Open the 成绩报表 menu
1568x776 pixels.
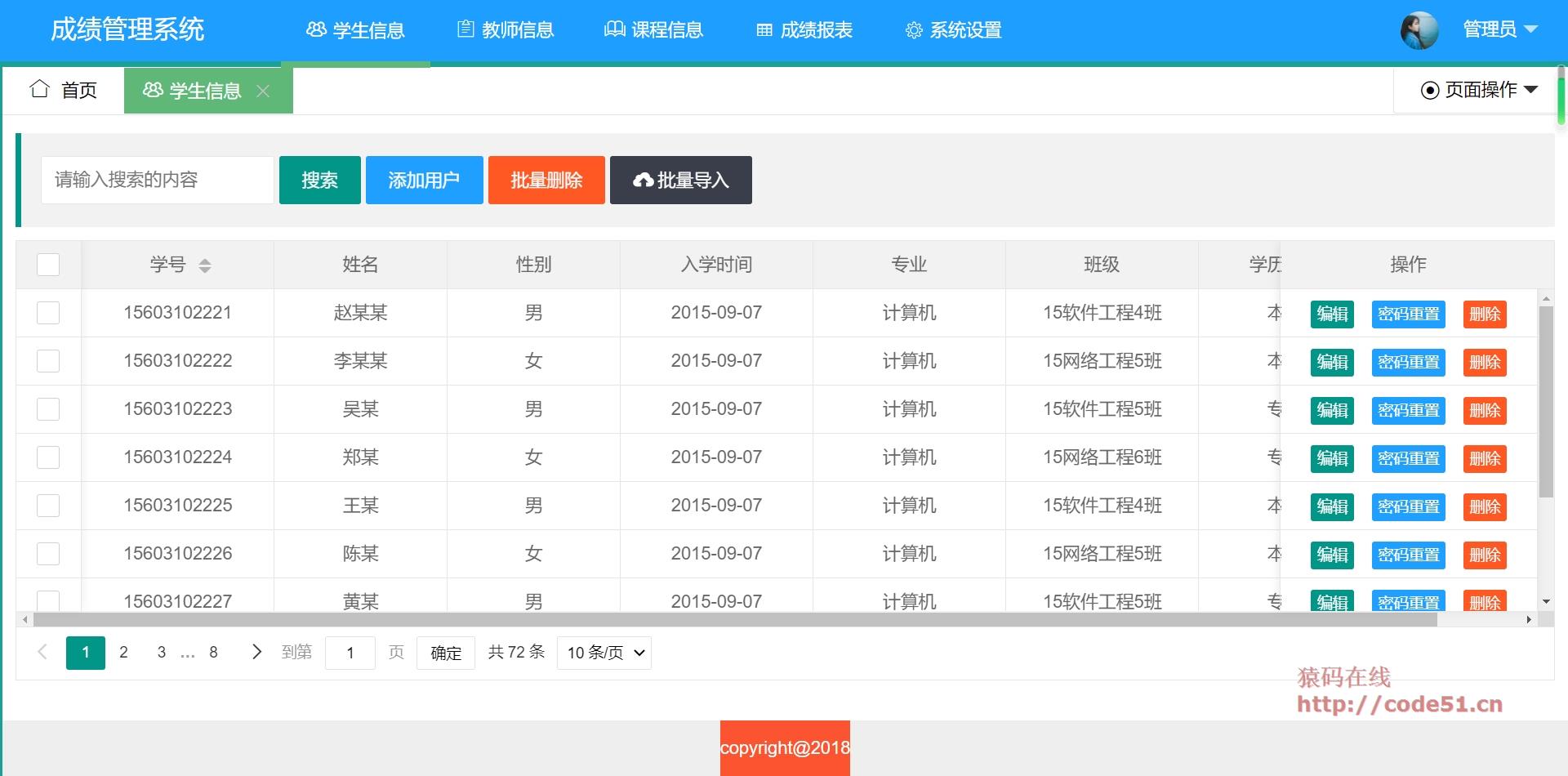[804, 30]
